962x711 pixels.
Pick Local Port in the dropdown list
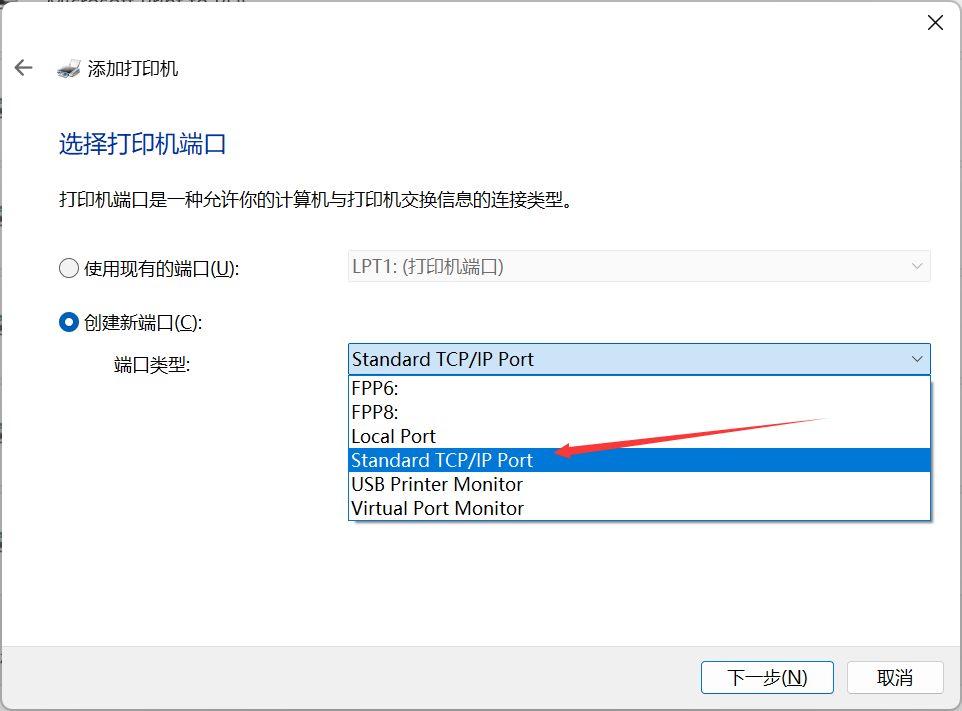[394, 436]
